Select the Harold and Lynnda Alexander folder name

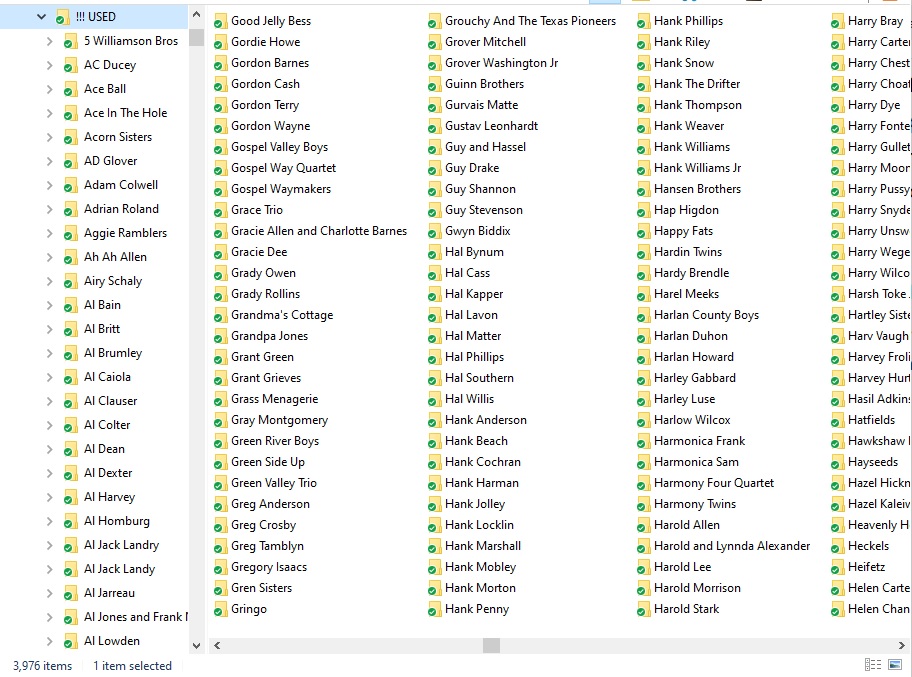pyautogui.click(x=731, y=546)
